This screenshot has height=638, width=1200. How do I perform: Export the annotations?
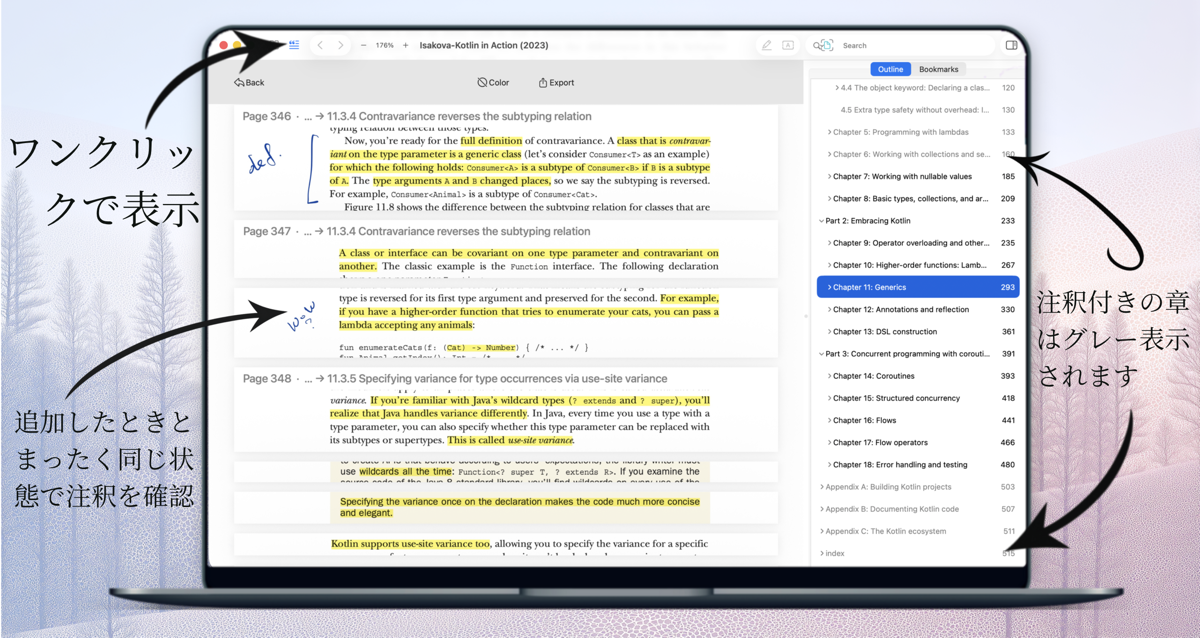pos(556,83)
